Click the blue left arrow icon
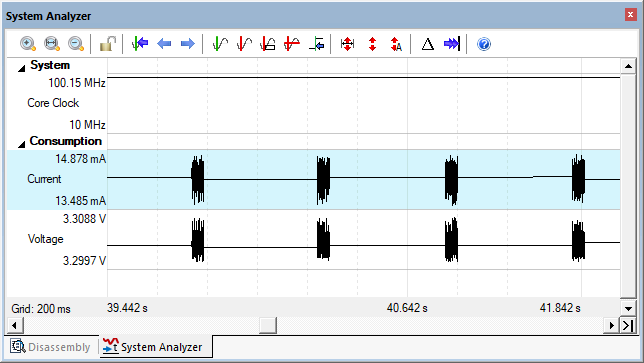The height and width of the screenshot is (363, 644). tap(164, 44)
